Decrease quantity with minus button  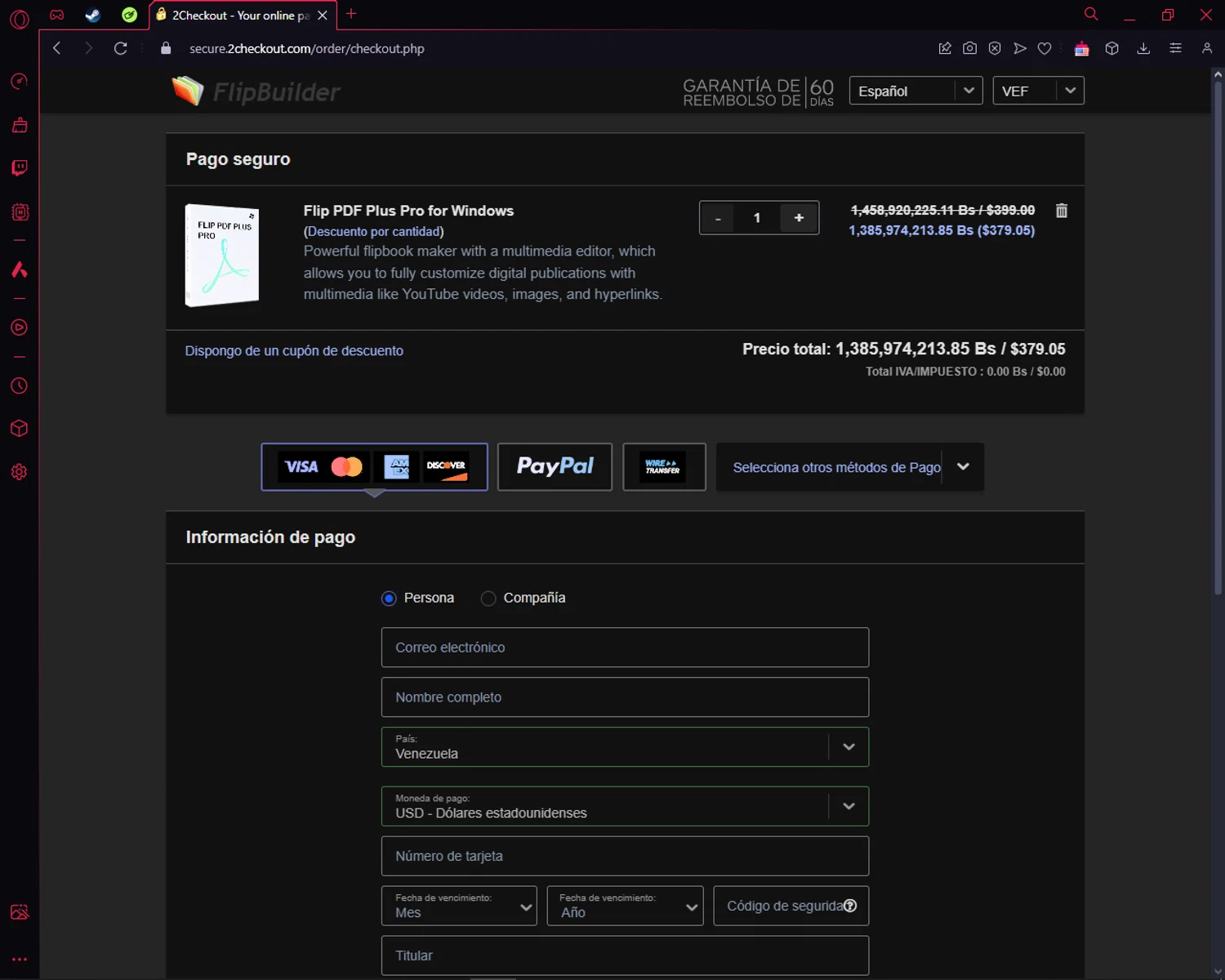718,218
